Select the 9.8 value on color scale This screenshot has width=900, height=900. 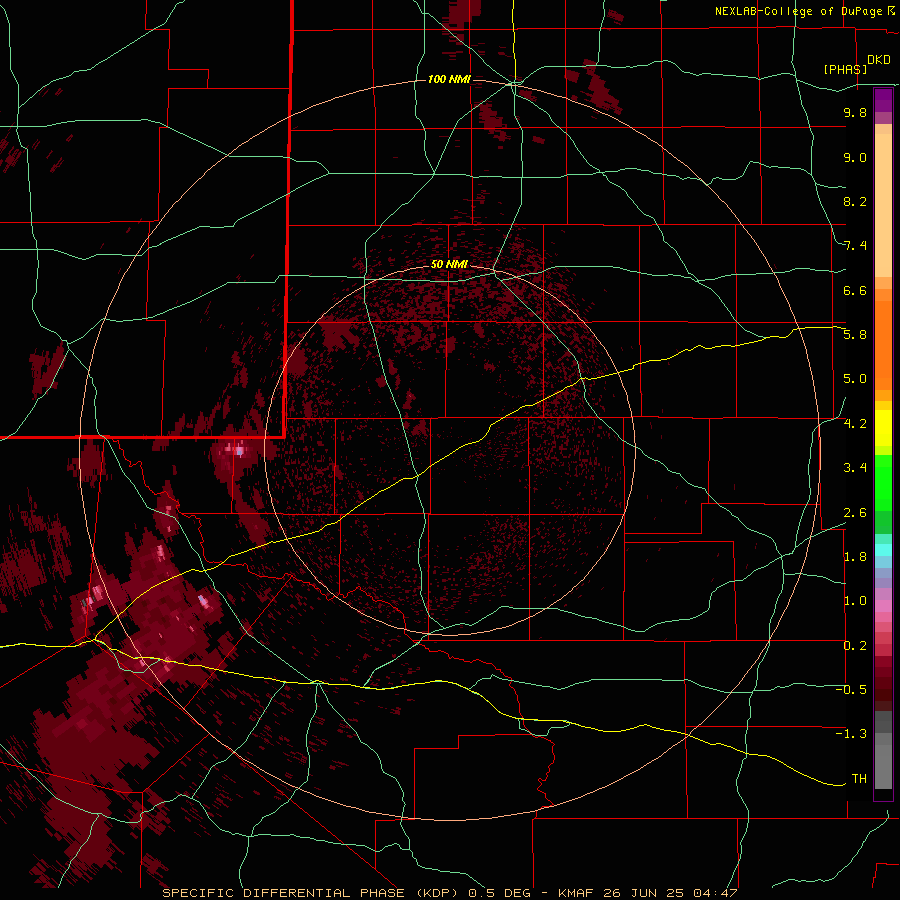(855, 112)
